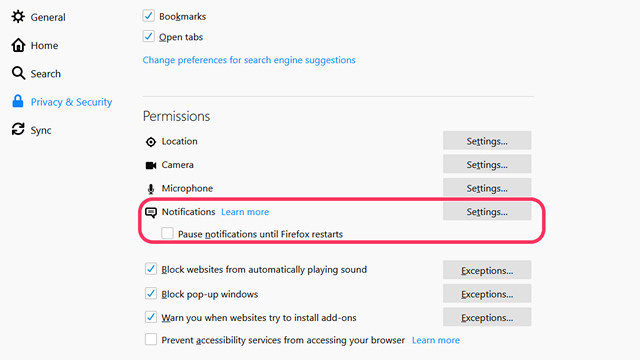The image size is (640, 360).
Task: Click the Location target icon
Action: (151, 142)
